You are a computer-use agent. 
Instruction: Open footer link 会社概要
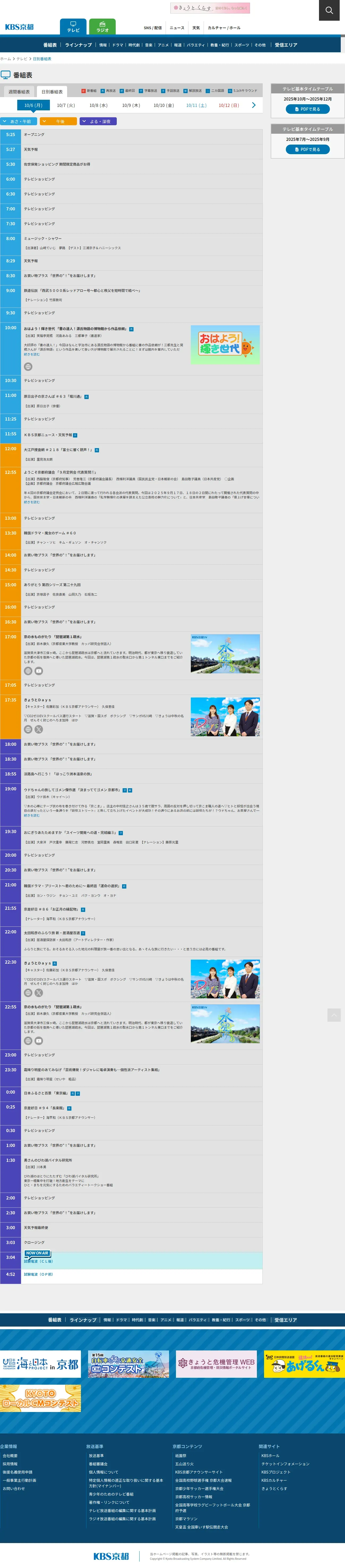coord(10,1456)
